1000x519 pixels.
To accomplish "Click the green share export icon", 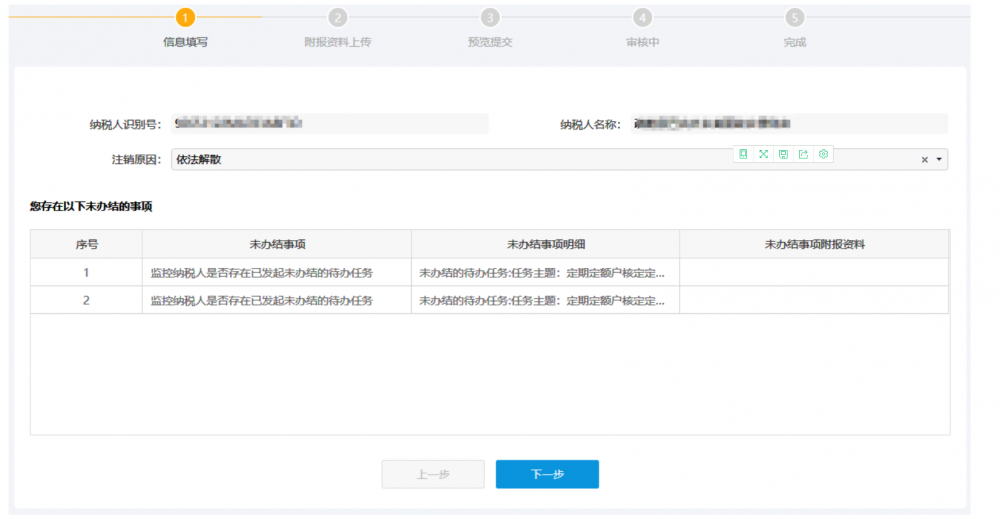I will click(x=803, y=154).
